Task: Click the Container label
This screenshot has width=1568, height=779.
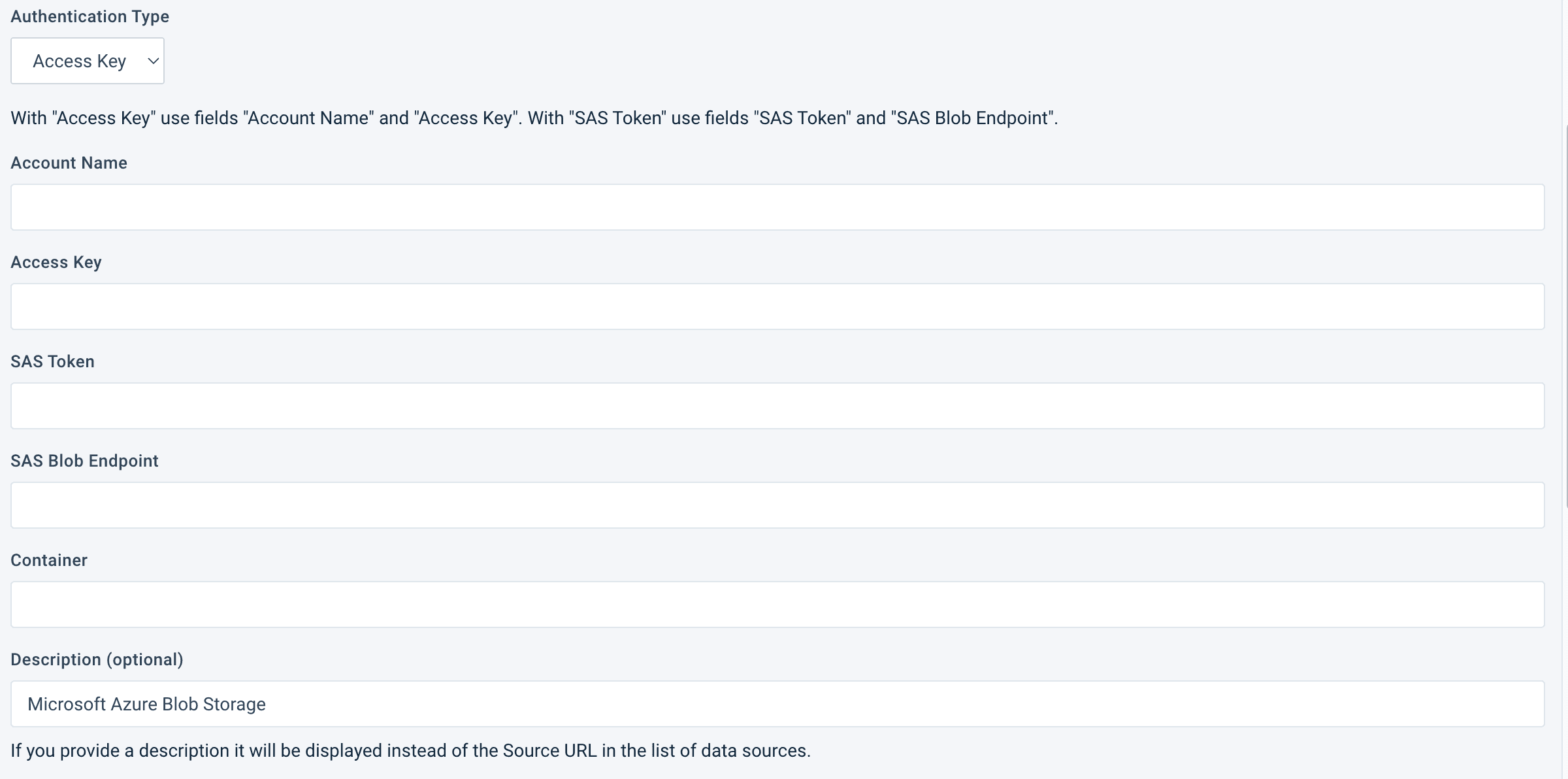Action: pos(49,560)
